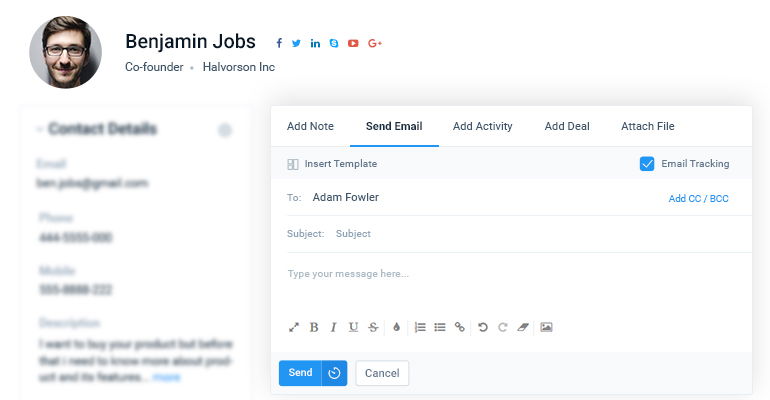770x400 pixels.
Task: Insert a bulleted list
Action: [x=440, y=327]
